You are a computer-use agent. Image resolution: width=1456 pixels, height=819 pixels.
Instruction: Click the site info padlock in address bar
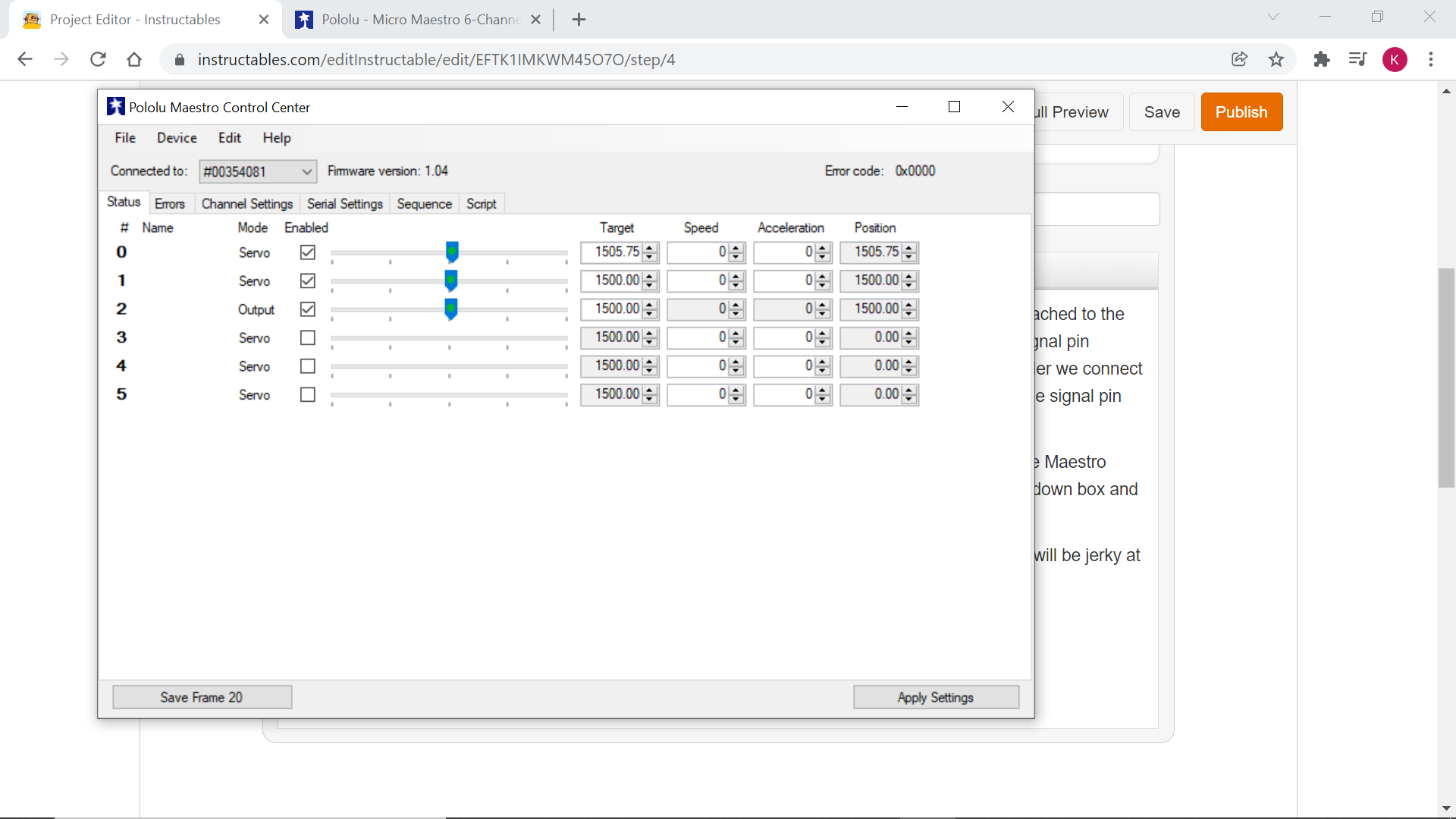pyautogui.click(x=180, y=59)
